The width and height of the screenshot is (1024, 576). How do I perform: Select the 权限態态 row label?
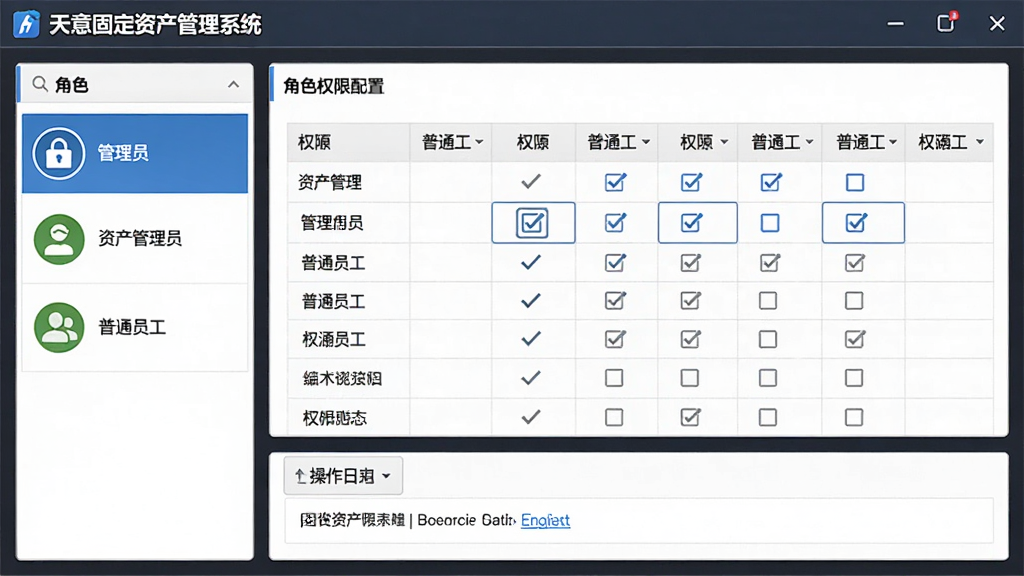[334, 417]
